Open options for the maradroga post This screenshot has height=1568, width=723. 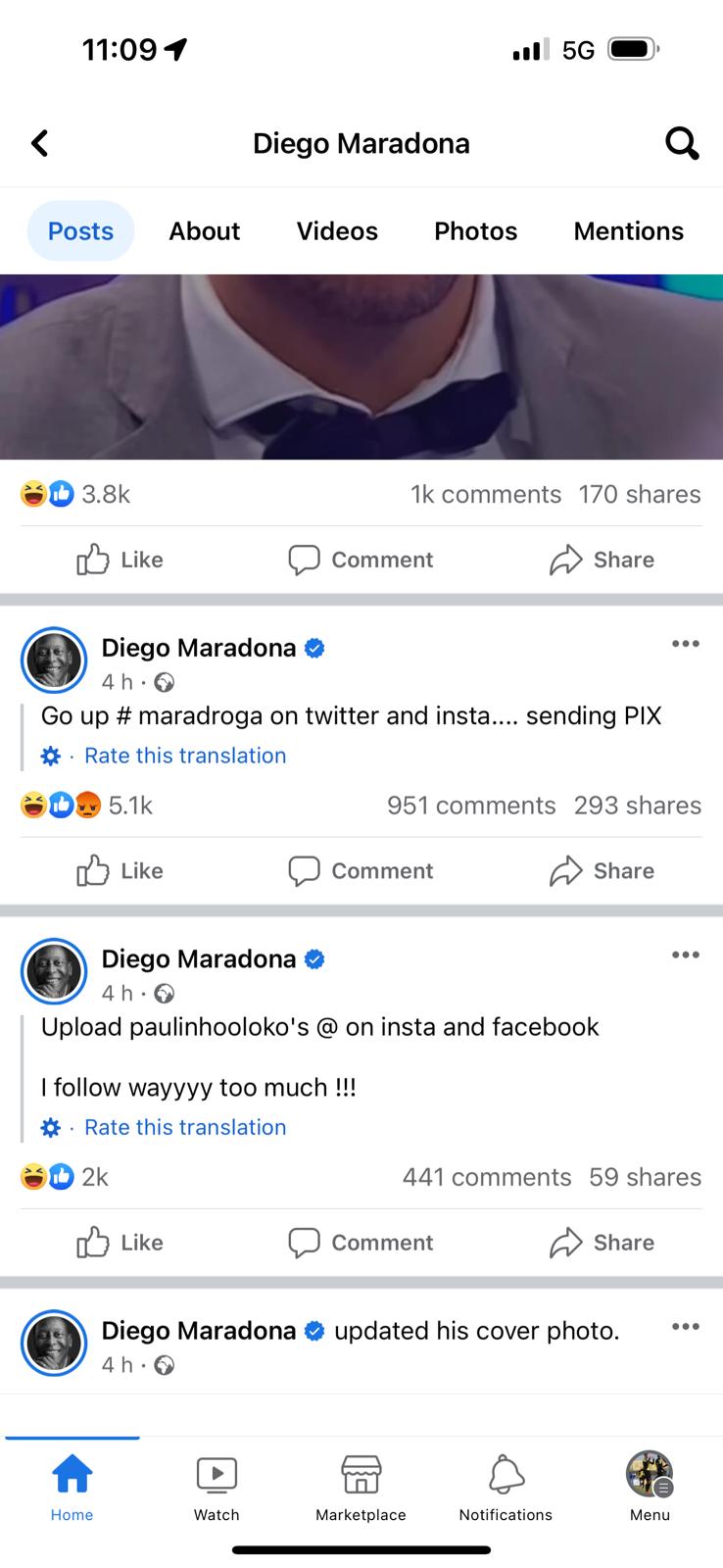(685, 644)
